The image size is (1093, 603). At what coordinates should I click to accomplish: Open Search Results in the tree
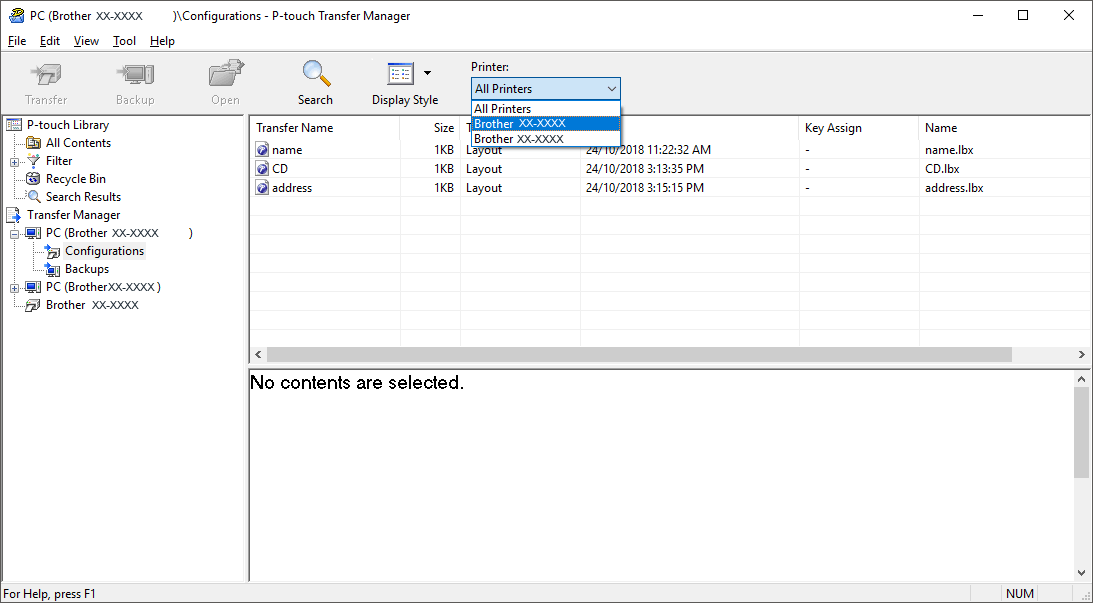pyautogui.click(x=82, y=197)
